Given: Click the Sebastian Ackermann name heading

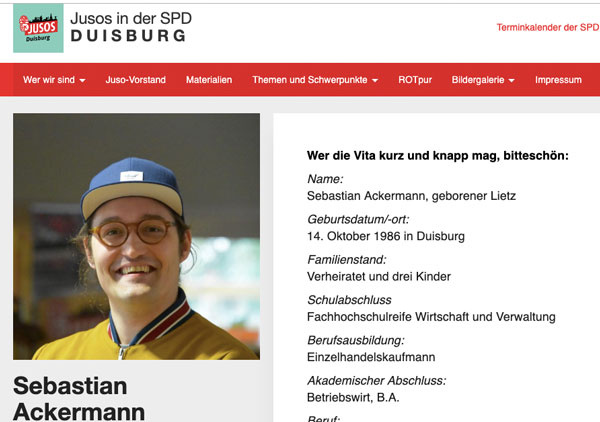Looking at the screenshot, I should [x=79, y=398].
